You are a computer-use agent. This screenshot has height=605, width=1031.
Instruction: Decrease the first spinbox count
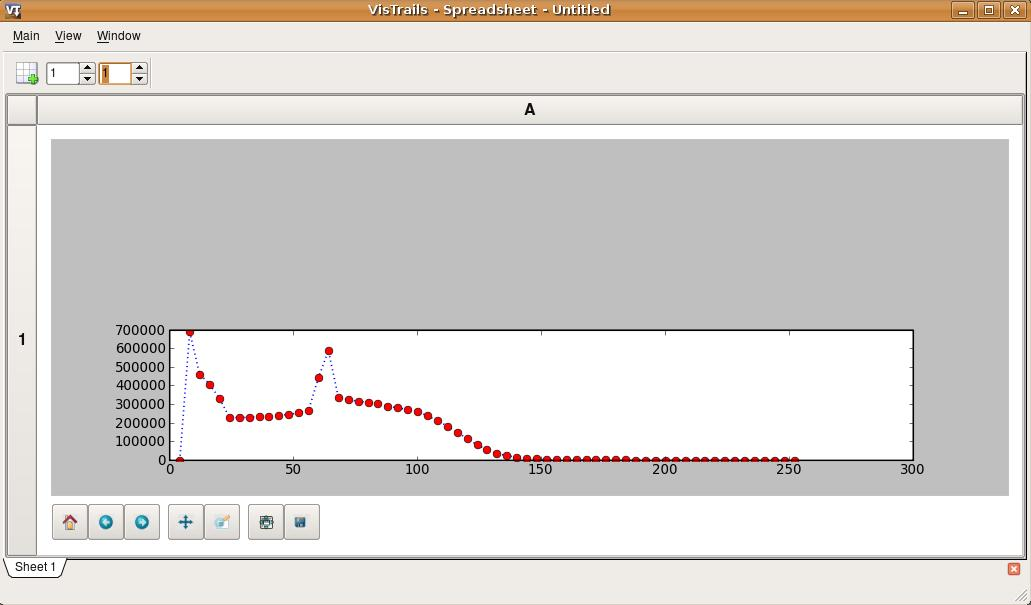click(x=87, y=79)
